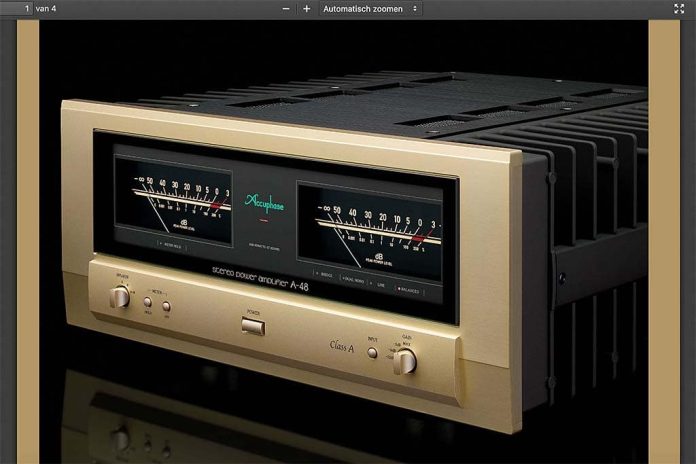Open the Automatisch zoomen dropdown
The height and width of the screenshot is (464, 696).
(x=370, y=9)
